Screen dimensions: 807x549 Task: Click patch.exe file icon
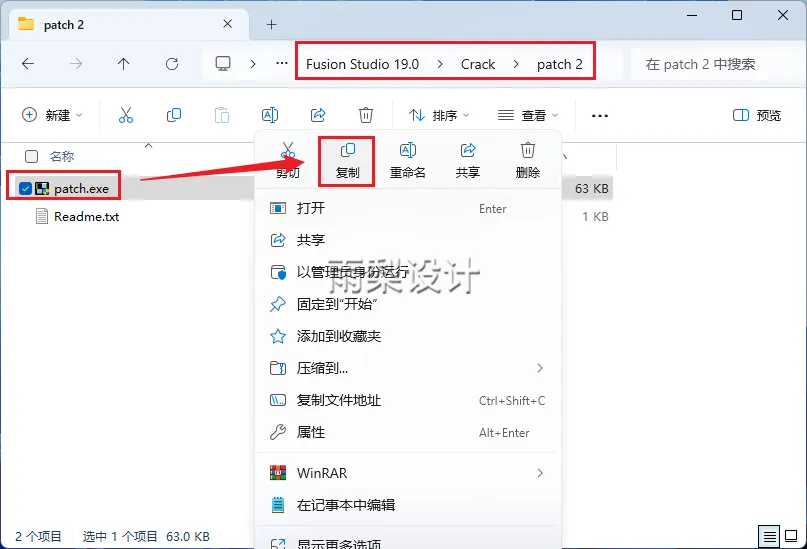(42, 189)
